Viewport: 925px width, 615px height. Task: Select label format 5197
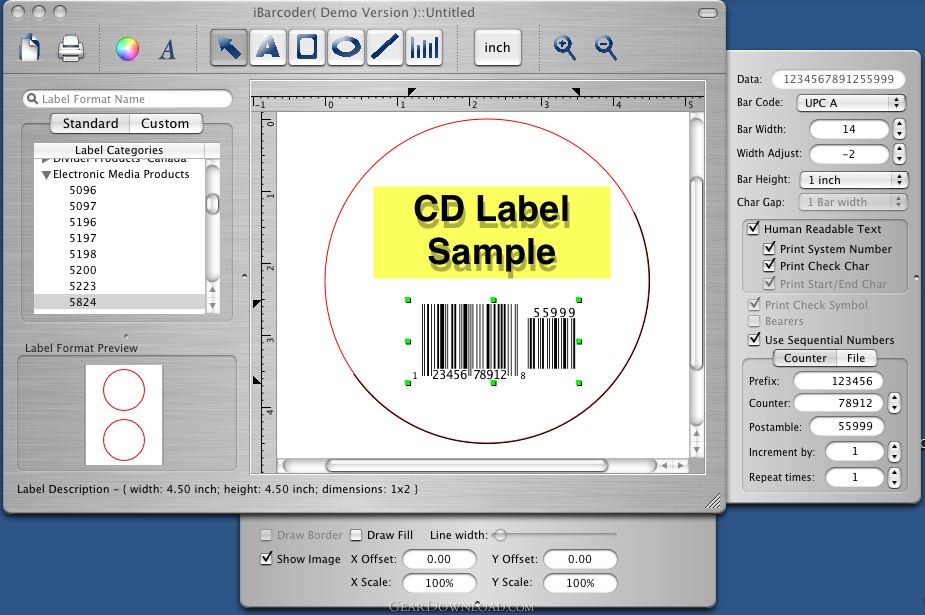[x=83, y=238]
